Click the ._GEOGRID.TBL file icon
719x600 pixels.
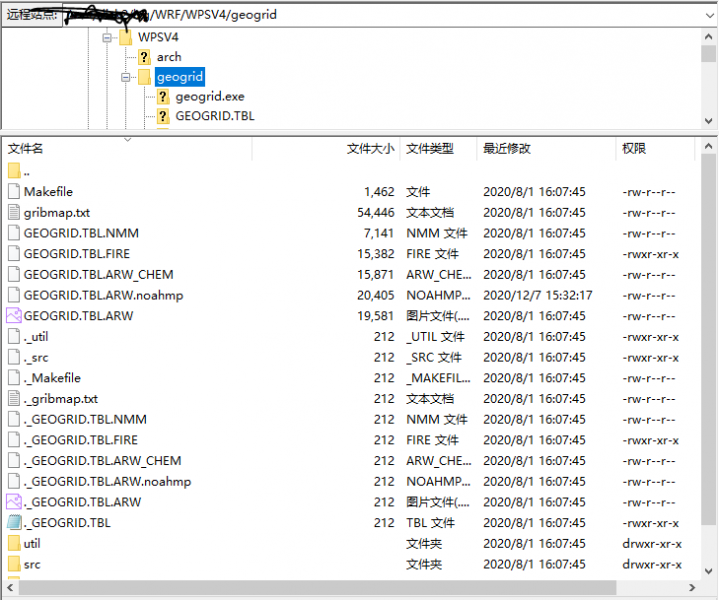tap(14, 523)
